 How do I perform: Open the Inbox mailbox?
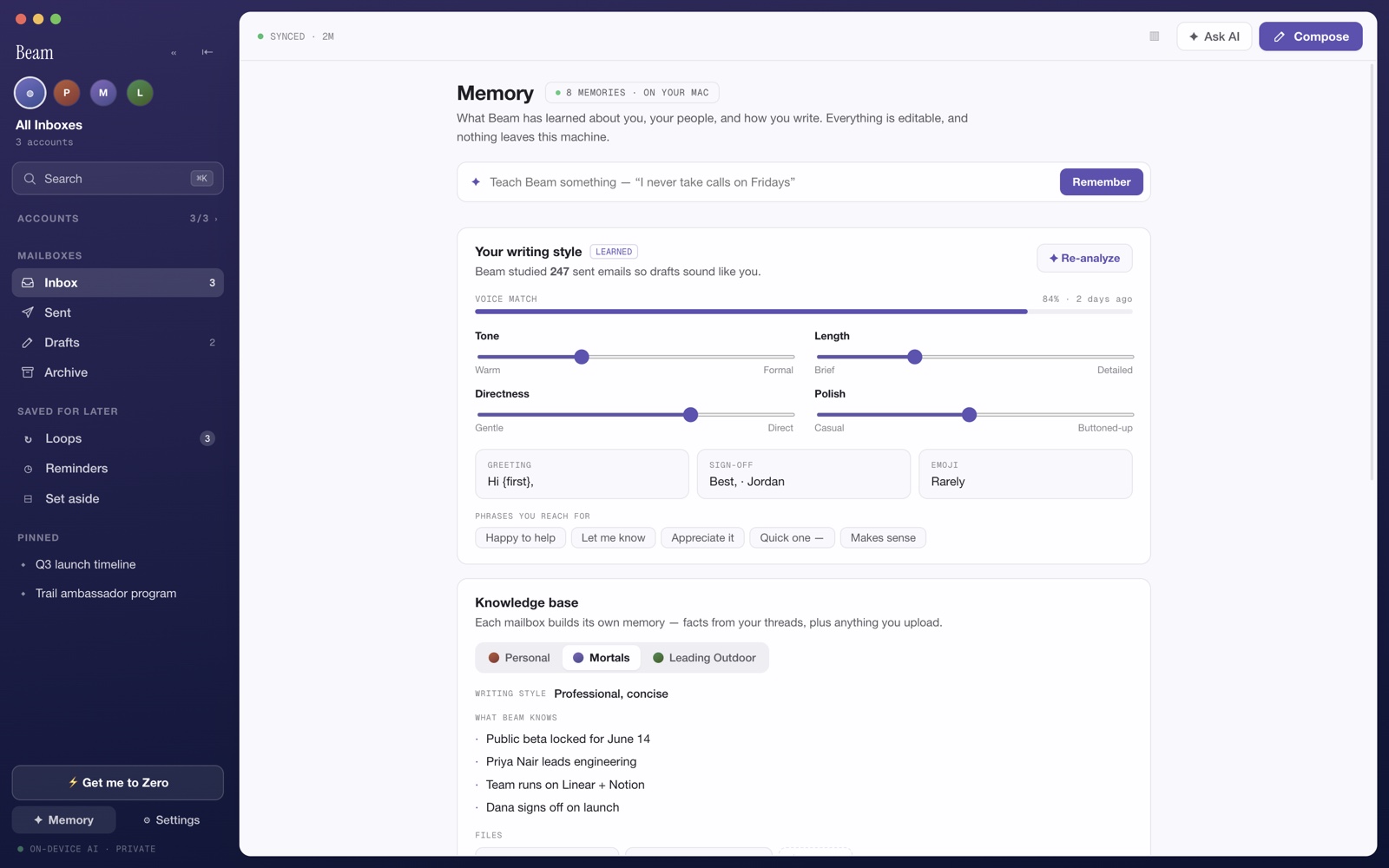pos(117,283)
